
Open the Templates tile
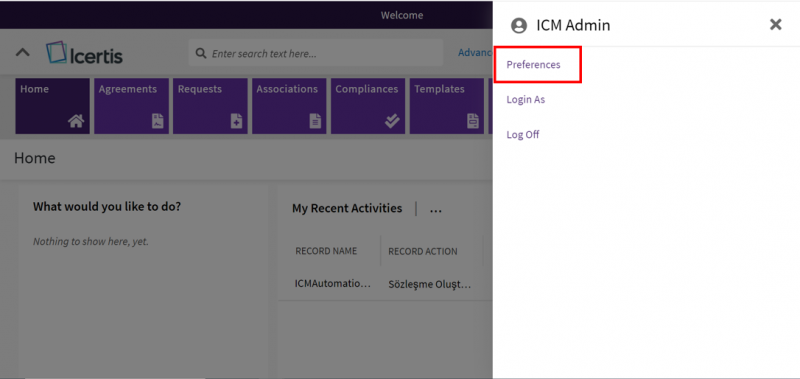pos(446,106)
